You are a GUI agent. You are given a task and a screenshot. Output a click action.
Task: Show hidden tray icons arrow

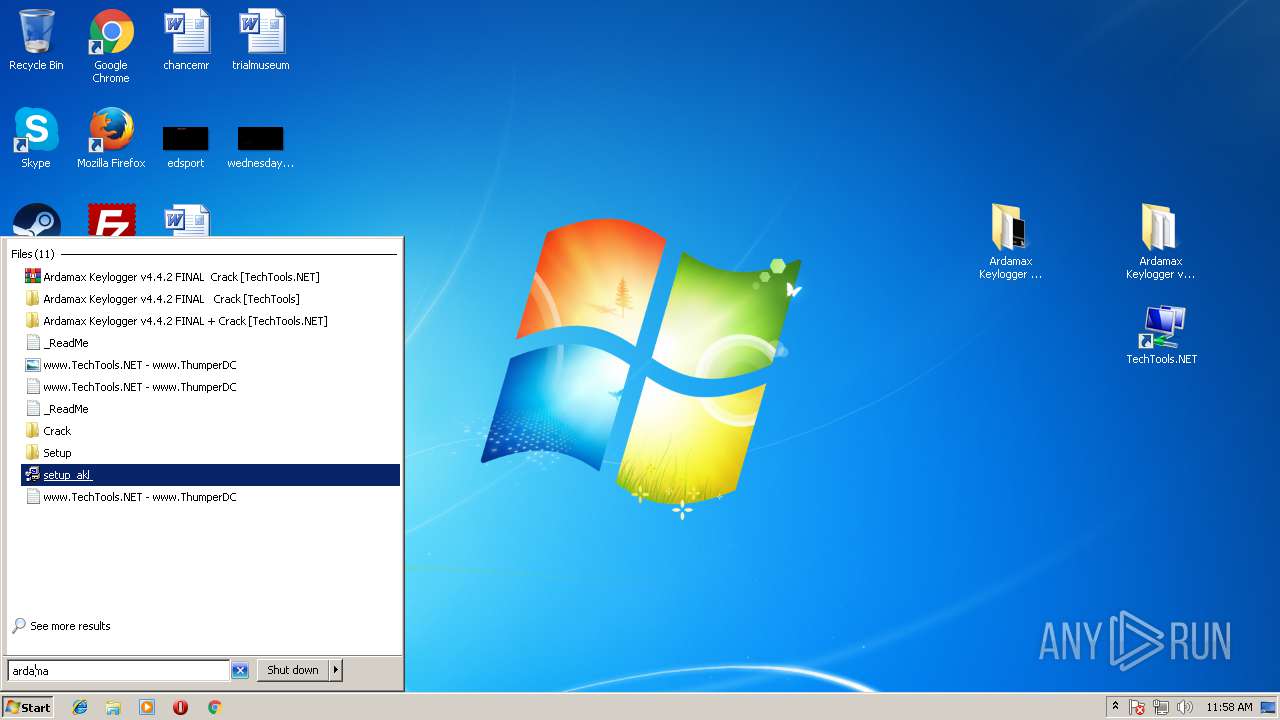click(1115, 706)
